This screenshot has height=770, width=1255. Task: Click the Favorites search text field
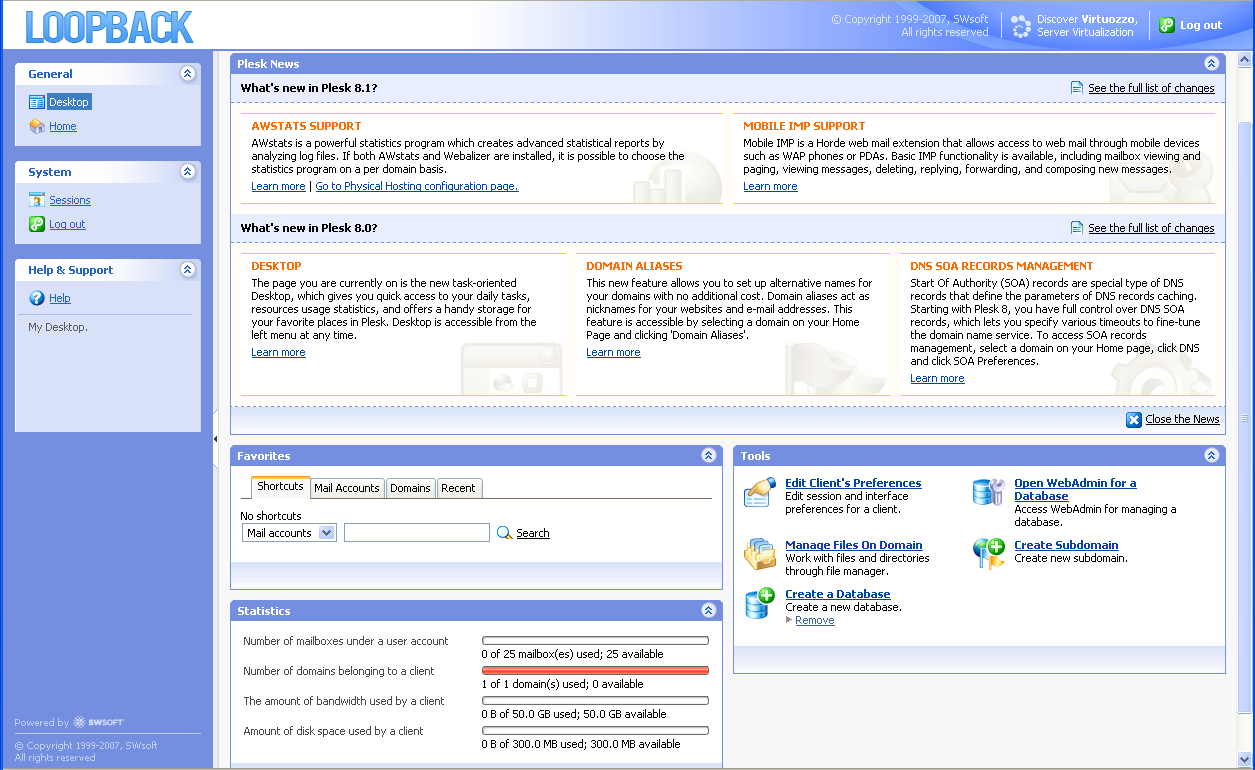pyautogui.click(x=417, y=533)
